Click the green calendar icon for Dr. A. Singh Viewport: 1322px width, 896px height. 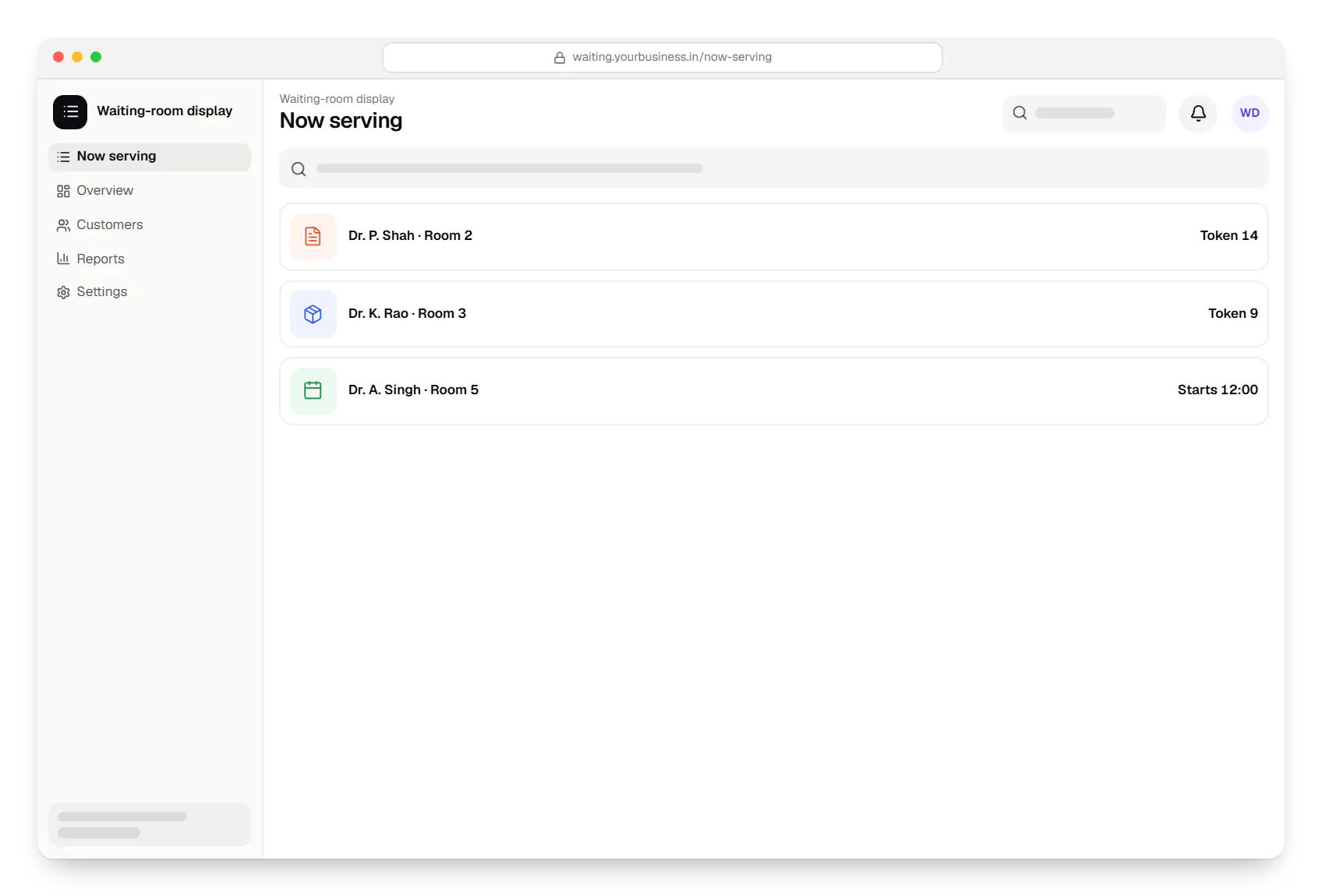(x=313, y=391)
